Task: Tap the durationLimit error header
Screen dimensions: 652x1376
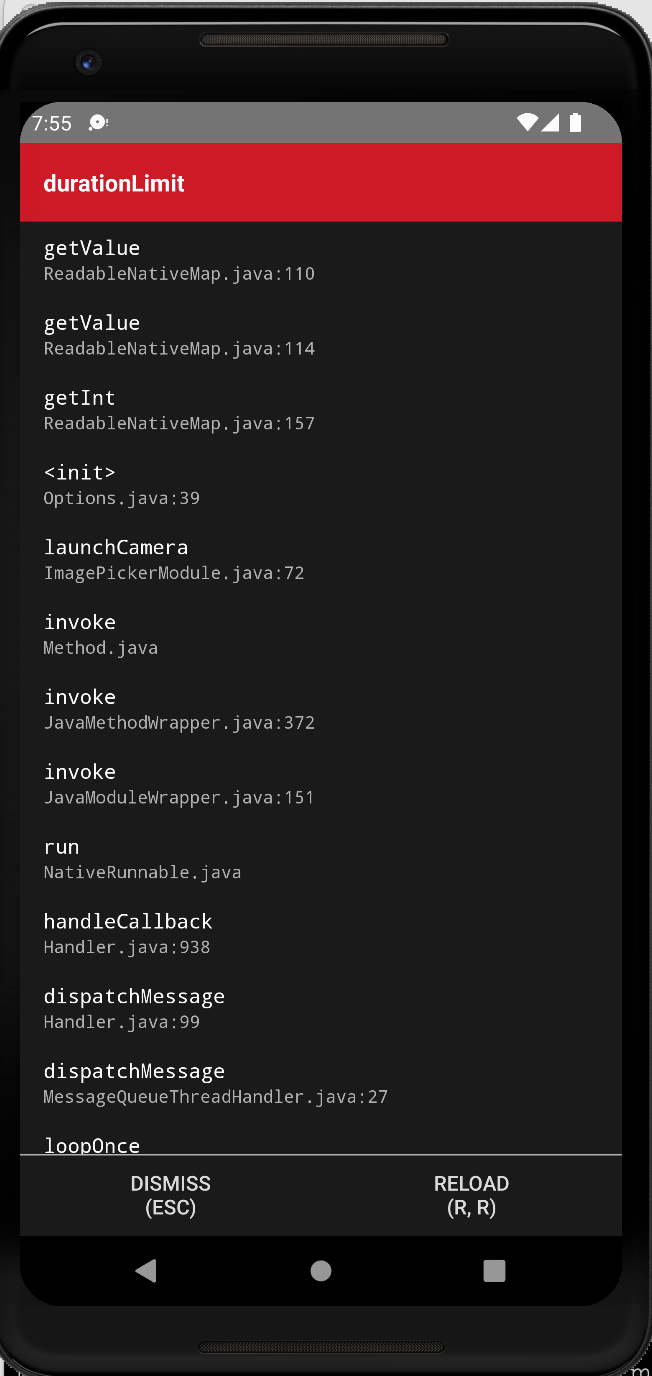Action: pyautogui.click(x=113, y=183)
